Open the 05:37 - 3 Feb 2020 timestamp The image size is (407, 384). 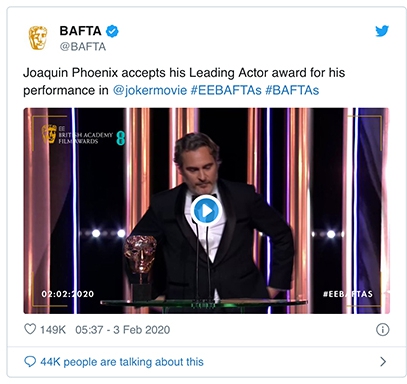(x=123, y=330)
